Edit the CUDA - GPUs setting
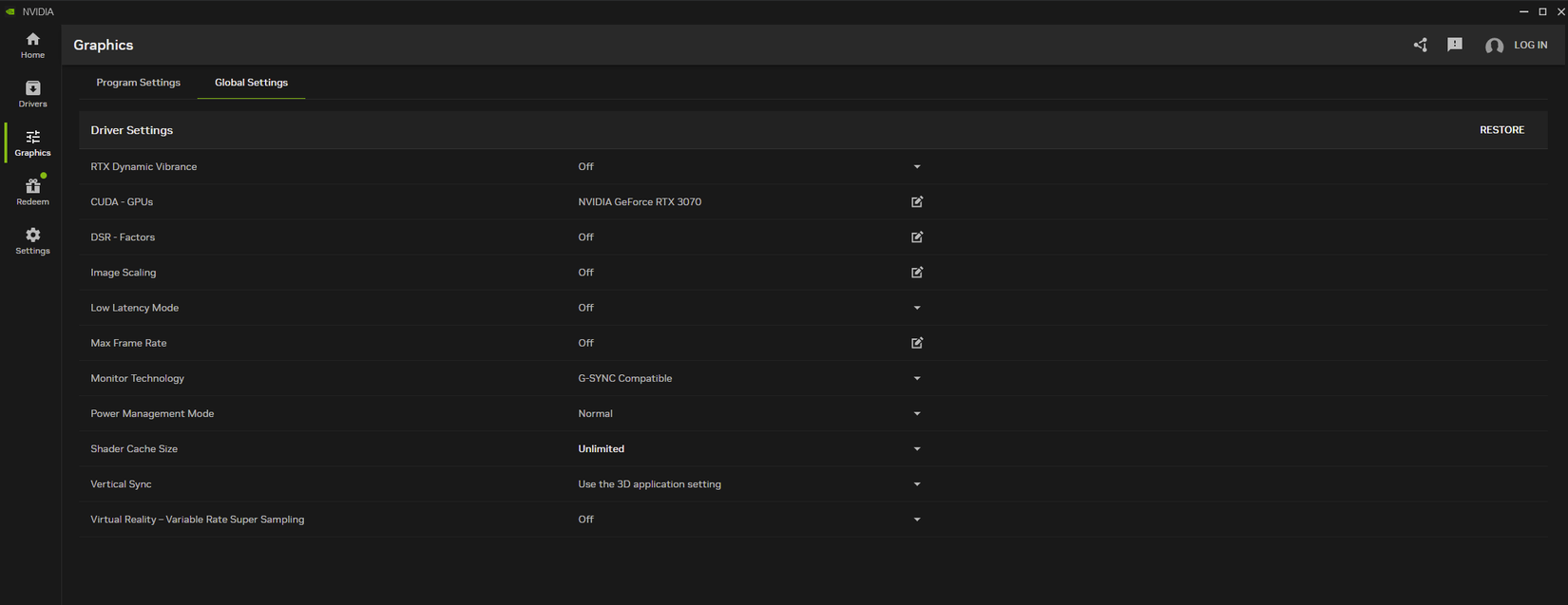 [x=916, y=202]
